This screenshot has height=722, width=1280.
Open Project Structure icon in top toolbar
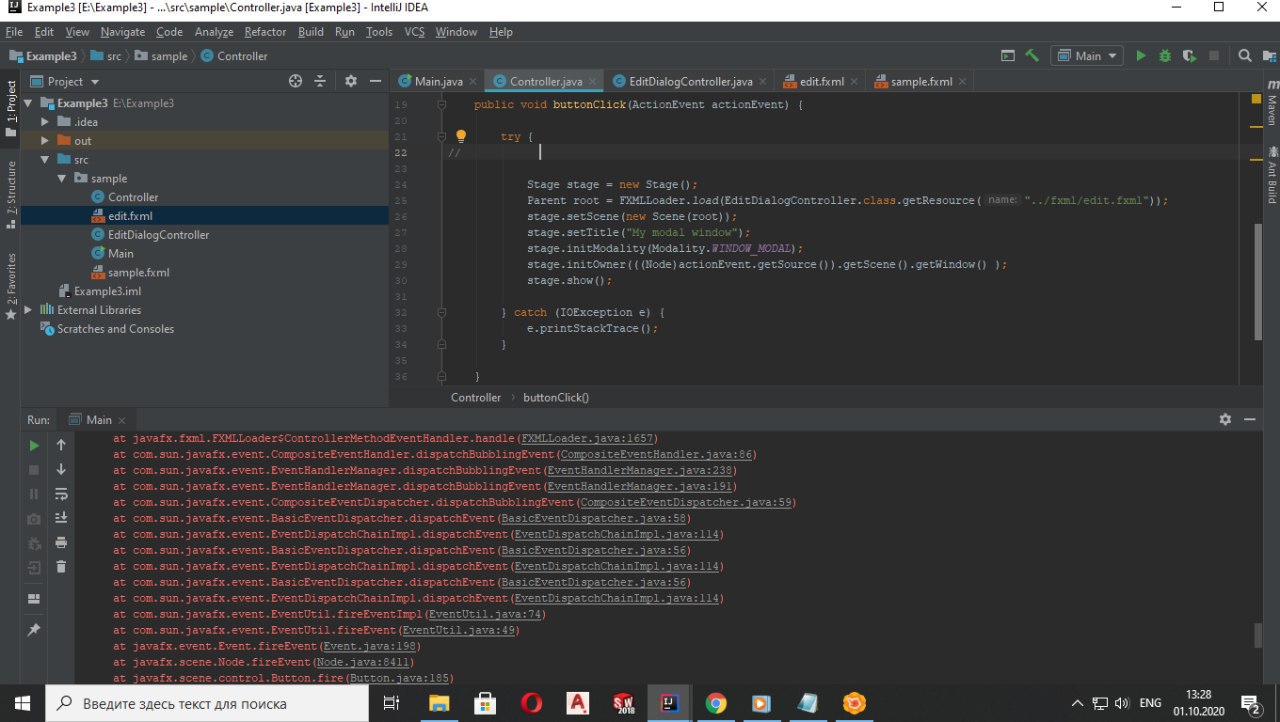click(1268, 56)
